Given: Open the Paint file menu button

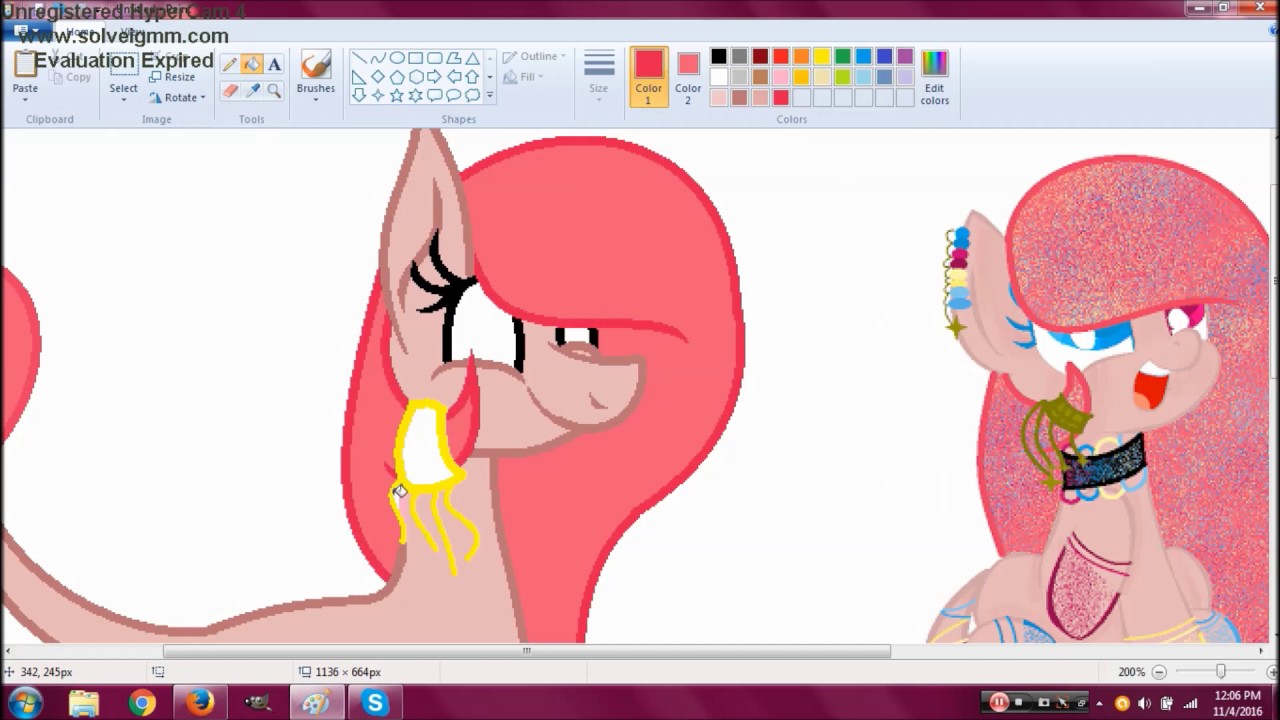Looking at the screenshot, I should coord(26,32).
